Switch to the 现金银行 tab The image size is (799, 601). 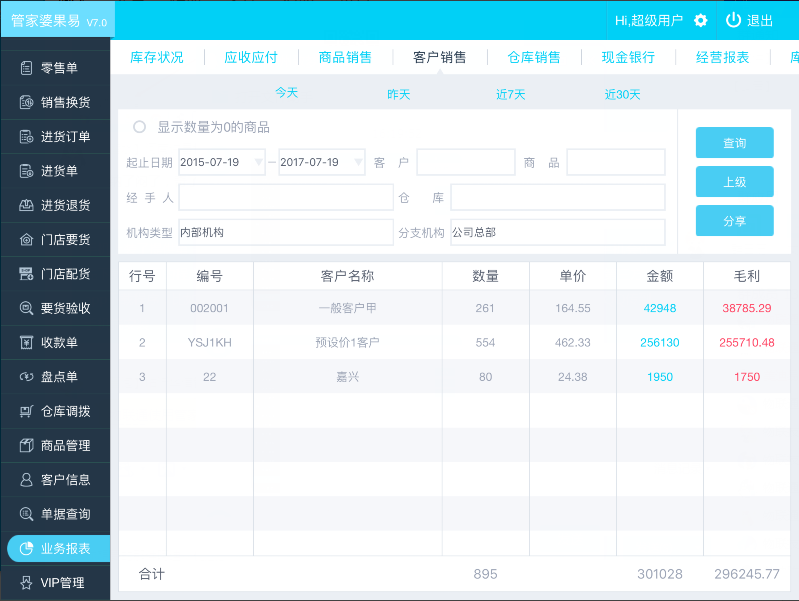[628, 57]
